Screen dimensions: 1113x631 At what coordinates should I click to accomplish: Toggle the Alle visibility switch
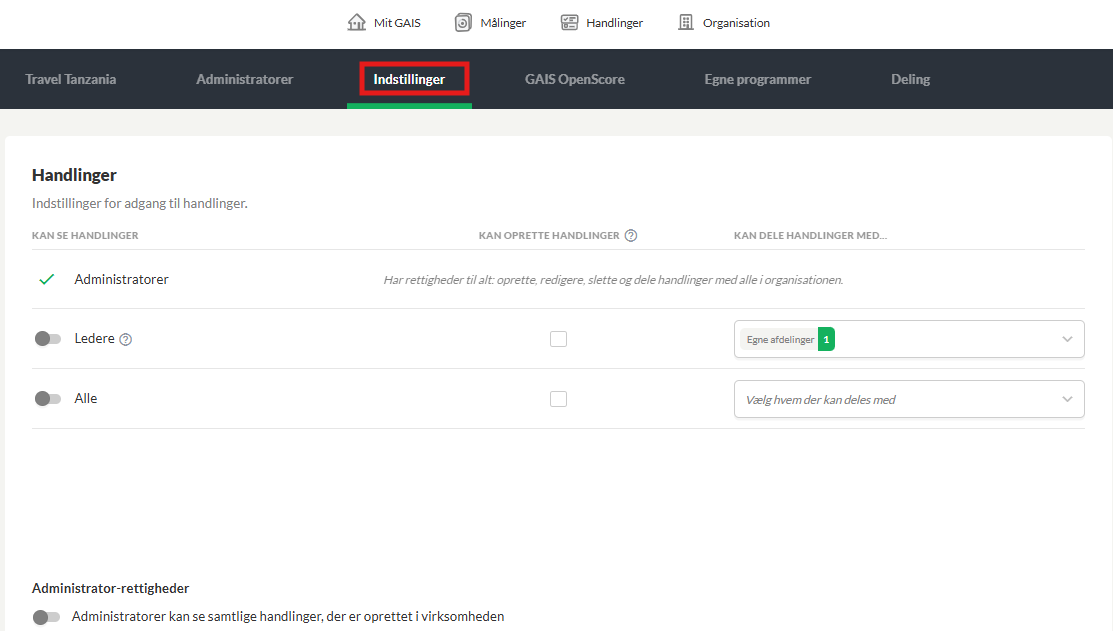tap(48, 398)
